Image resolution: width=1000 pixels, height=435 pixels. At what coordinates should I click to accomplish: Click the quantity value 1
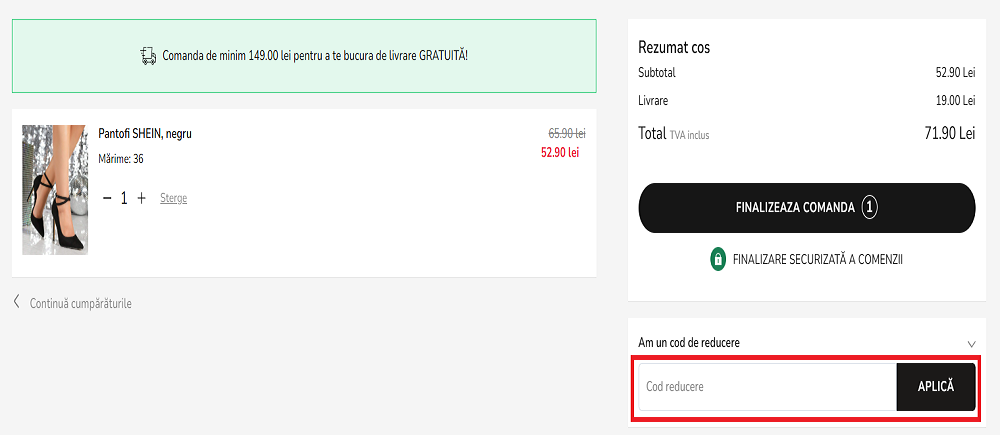[x=124, y=198]
